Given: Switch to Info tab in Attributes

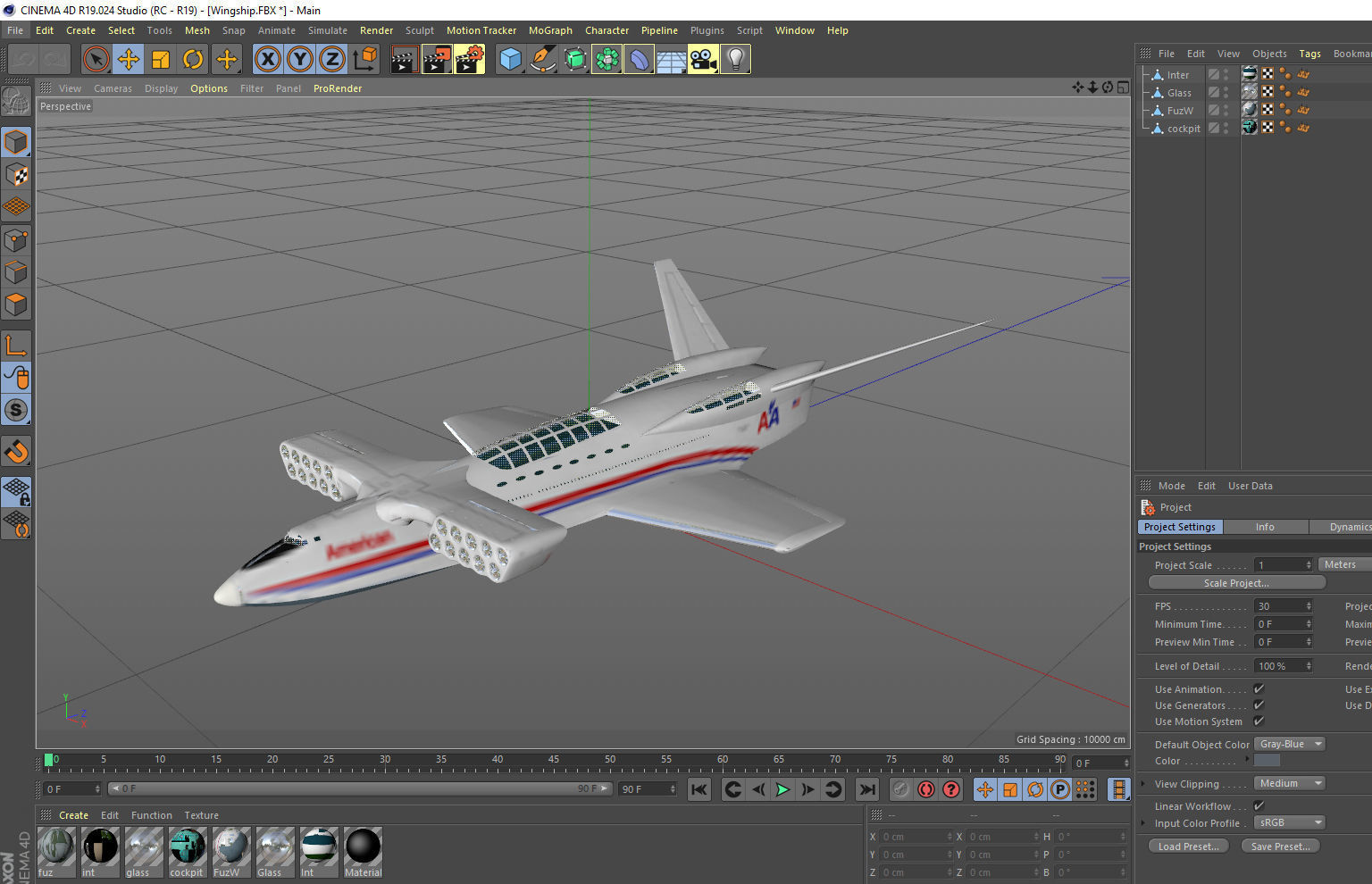Looking at the screenshot, I should coord(1265,527).
